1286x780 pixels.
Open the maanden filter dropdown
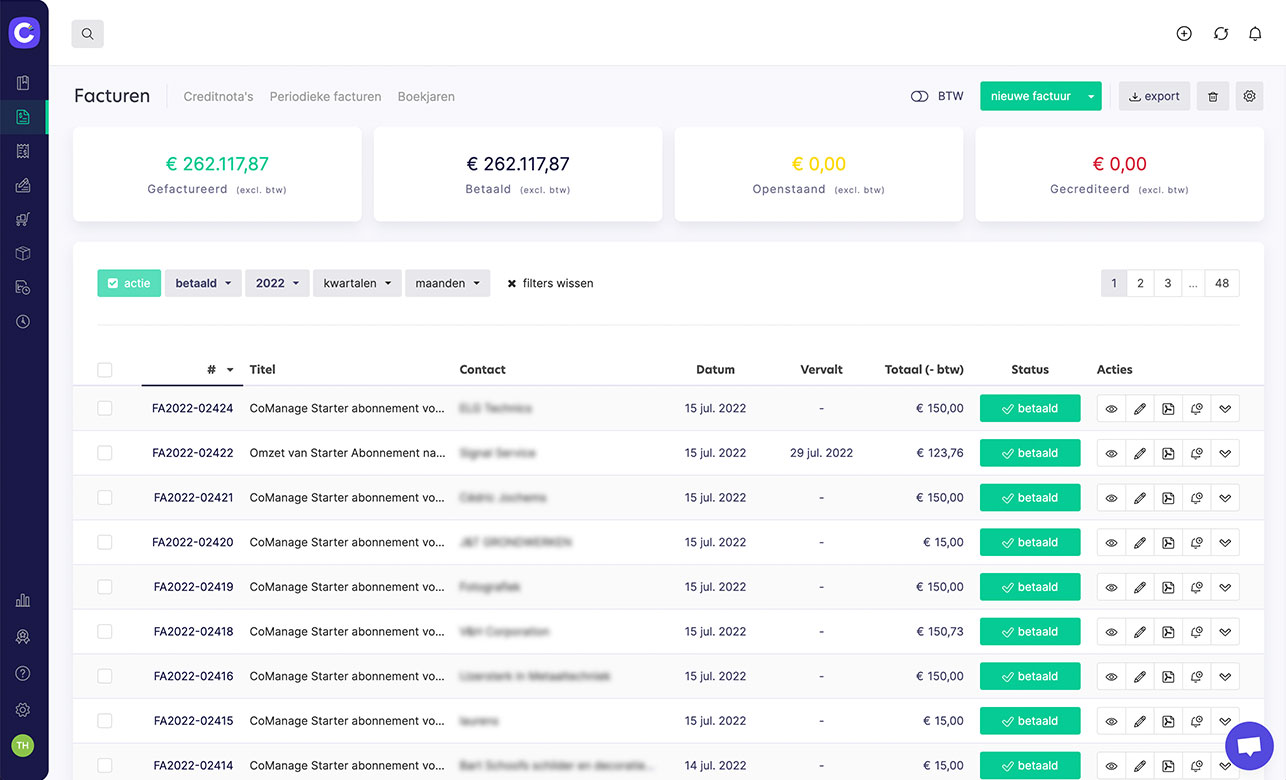[x=447, y=283]
